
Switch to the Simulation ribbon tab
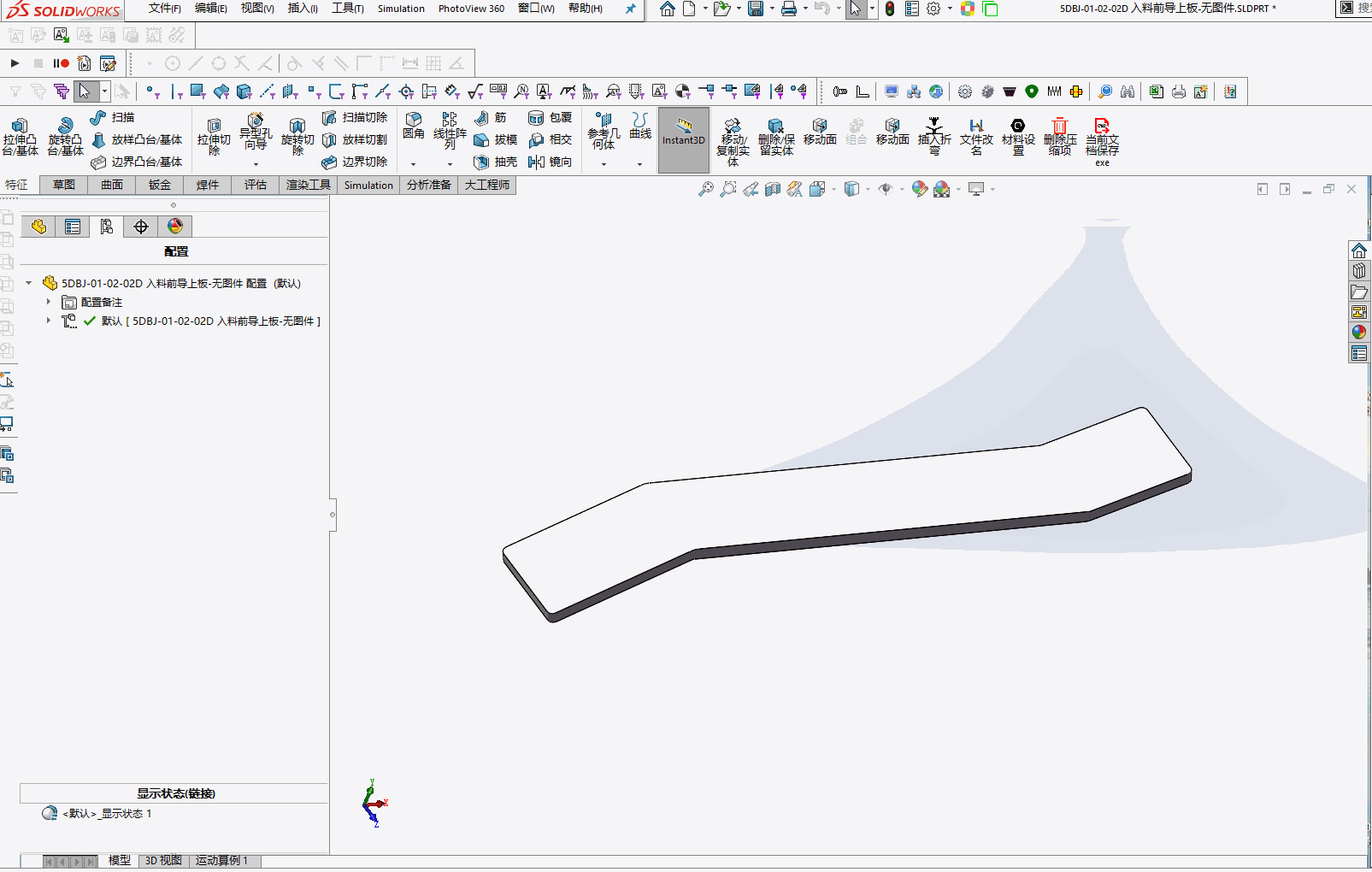click(x=368, y=185)
